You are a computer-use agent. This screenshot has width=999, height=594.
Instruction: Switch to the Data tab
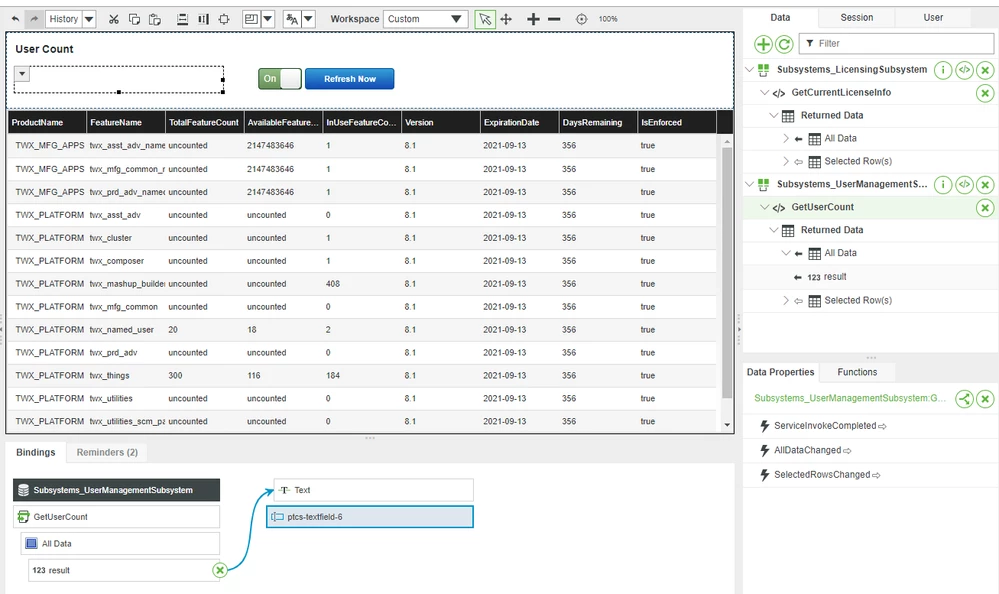(780, 18)
